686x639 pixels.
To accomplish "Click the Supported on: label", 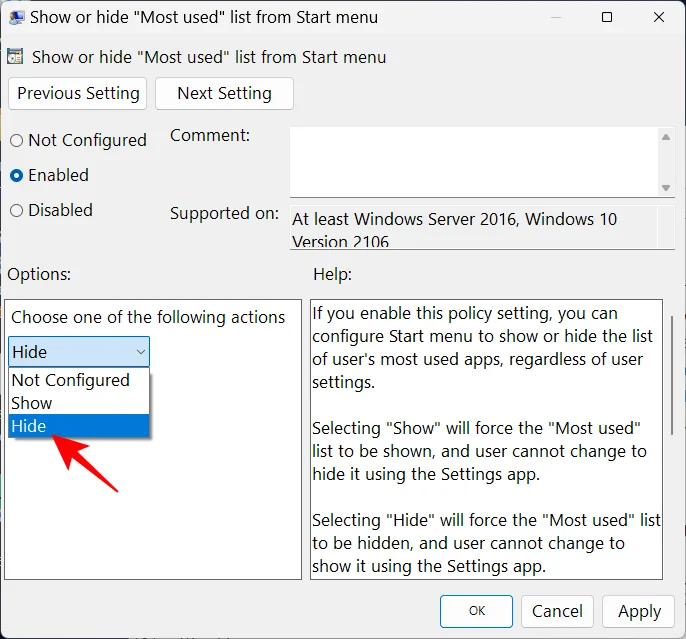I will (224, 213).
